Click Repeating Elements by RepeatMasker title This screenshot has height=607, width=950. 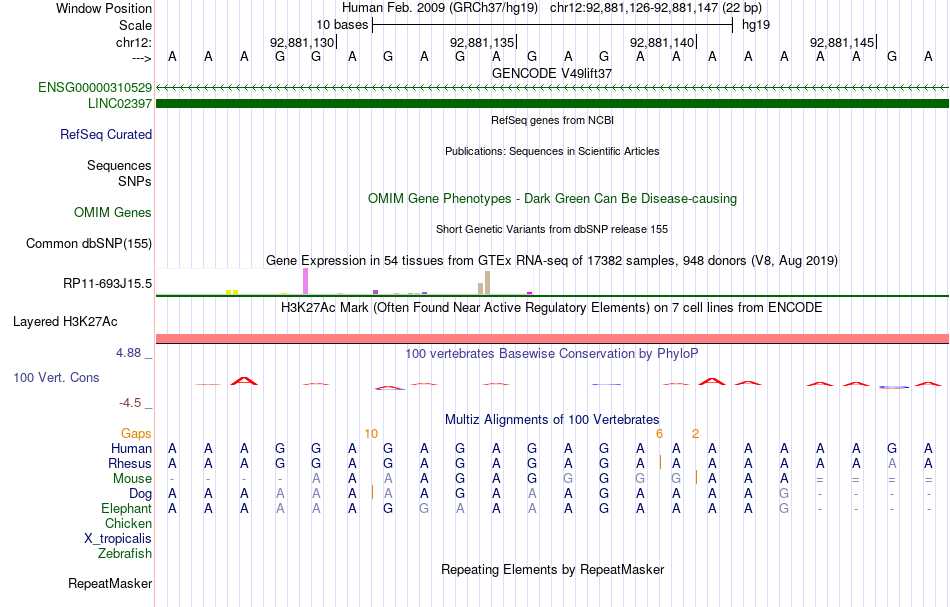tap(552, 570)
